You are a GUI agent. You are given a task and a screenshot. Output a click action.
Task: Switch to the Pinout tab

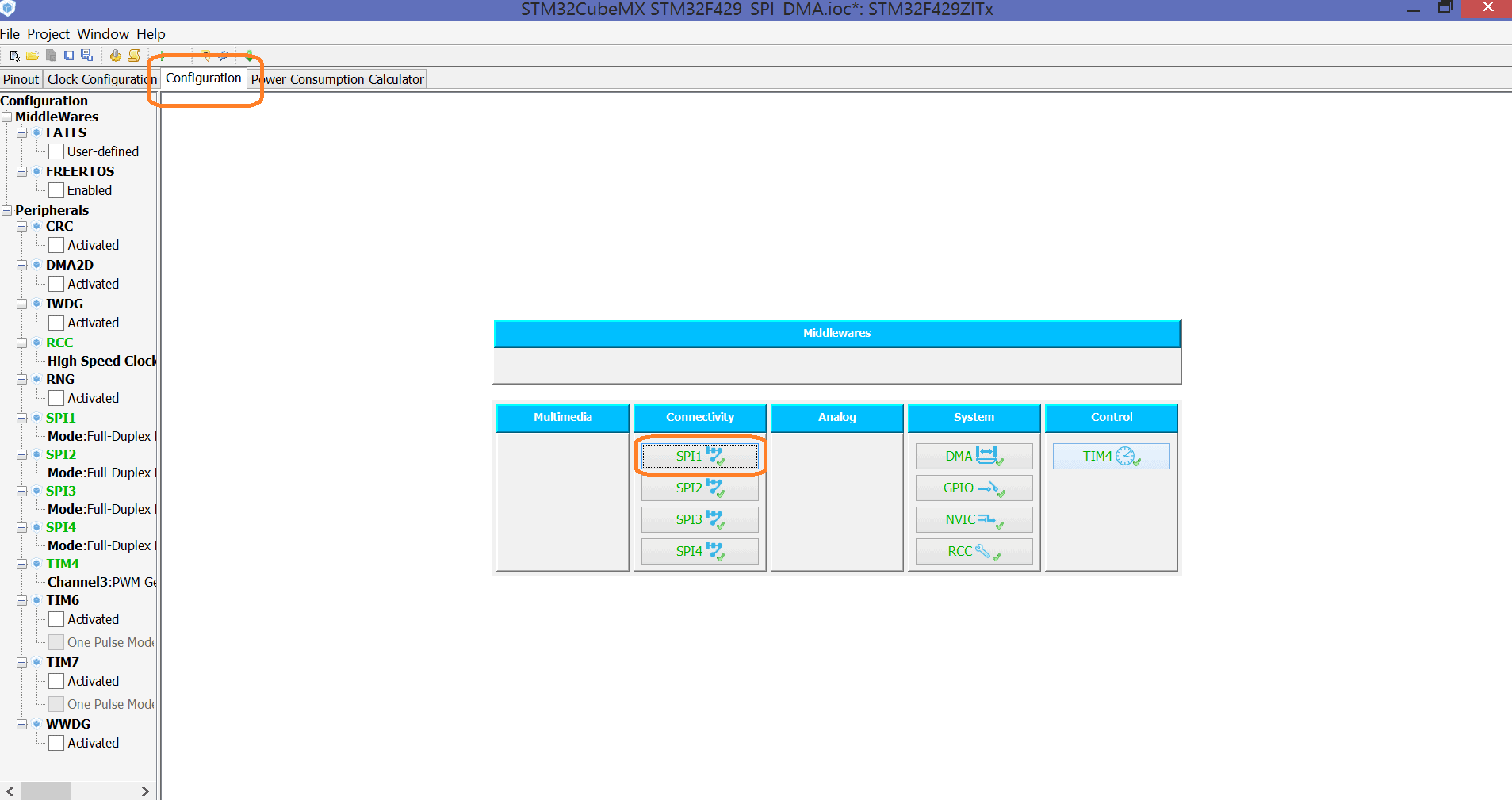coord(21,78)
